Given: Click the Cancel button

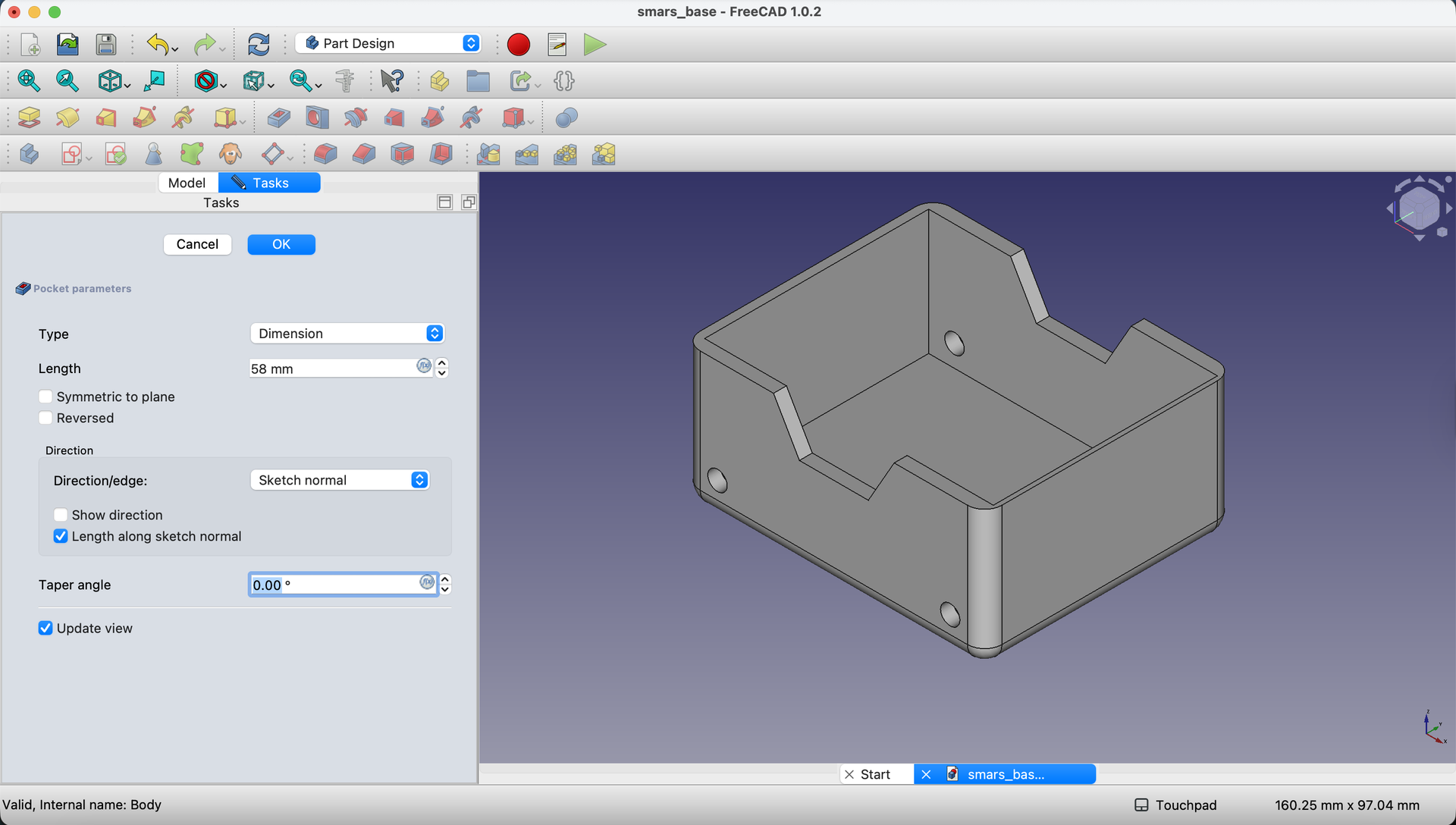Looking at the screenshot, I should click(x=197, y=244).
